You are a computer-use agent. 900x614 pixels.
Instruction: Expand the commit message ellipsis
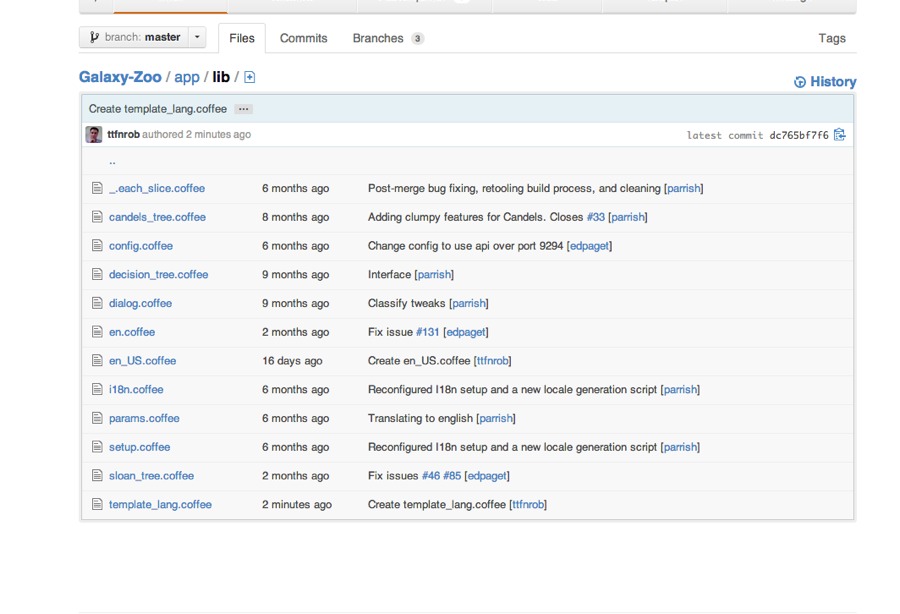[x=244, y=109]
